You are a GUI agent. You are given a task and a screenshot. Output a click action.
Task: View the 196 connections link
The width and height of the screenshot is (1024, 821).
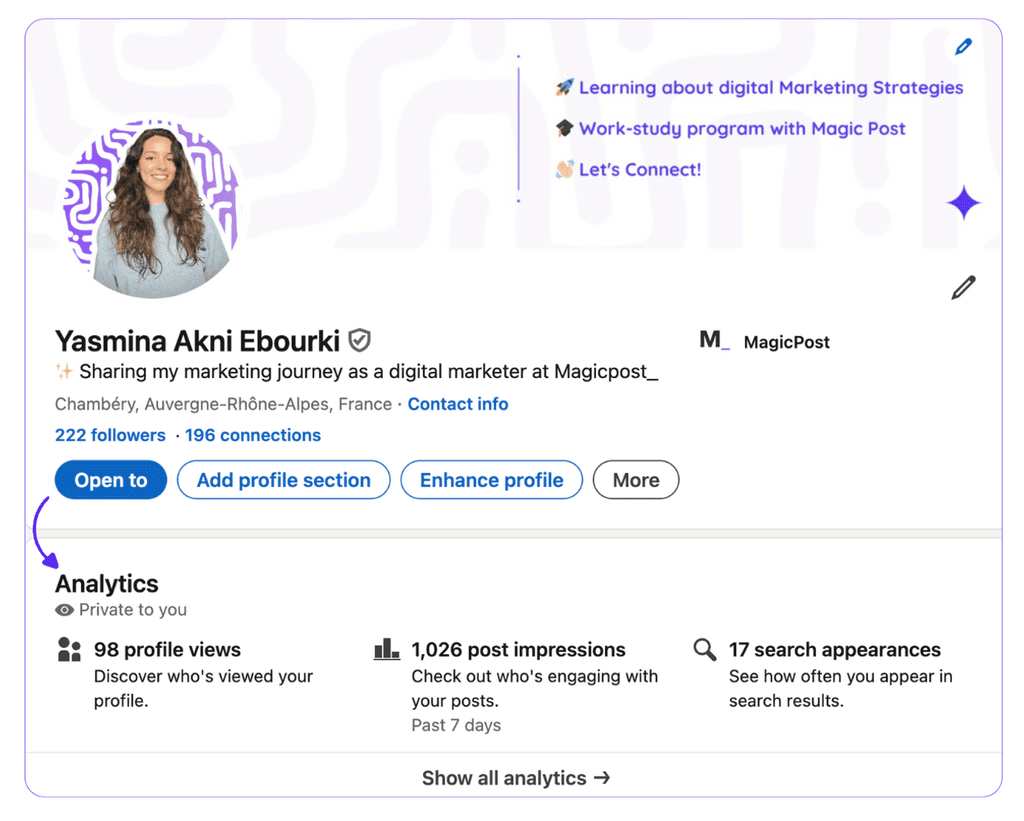pyautogui.click(x=252, y=435)
